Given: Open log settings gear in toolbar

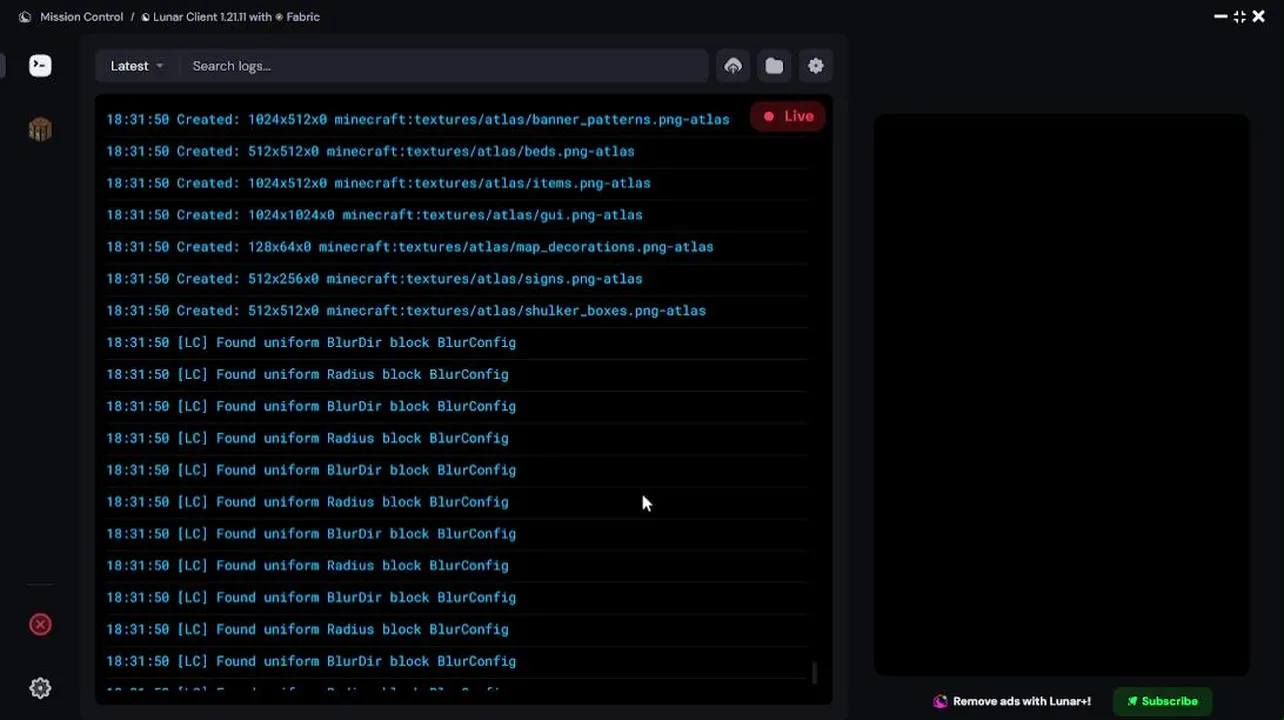Looking at the screenshot, I should [816, 66].
